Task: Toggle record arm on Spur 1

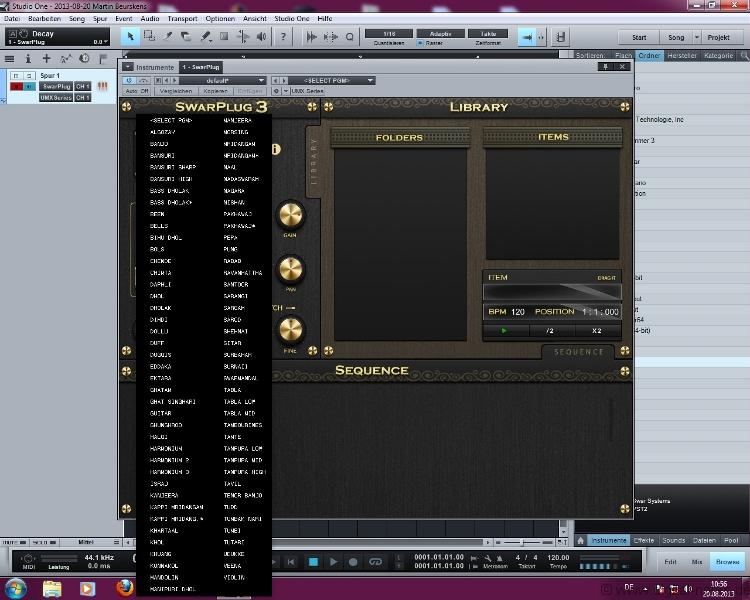Action: point(17,87)
